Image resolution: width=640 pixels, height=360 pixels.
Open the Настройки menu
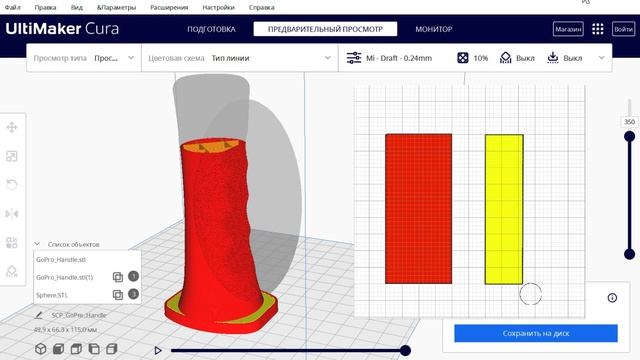(218, 7)
